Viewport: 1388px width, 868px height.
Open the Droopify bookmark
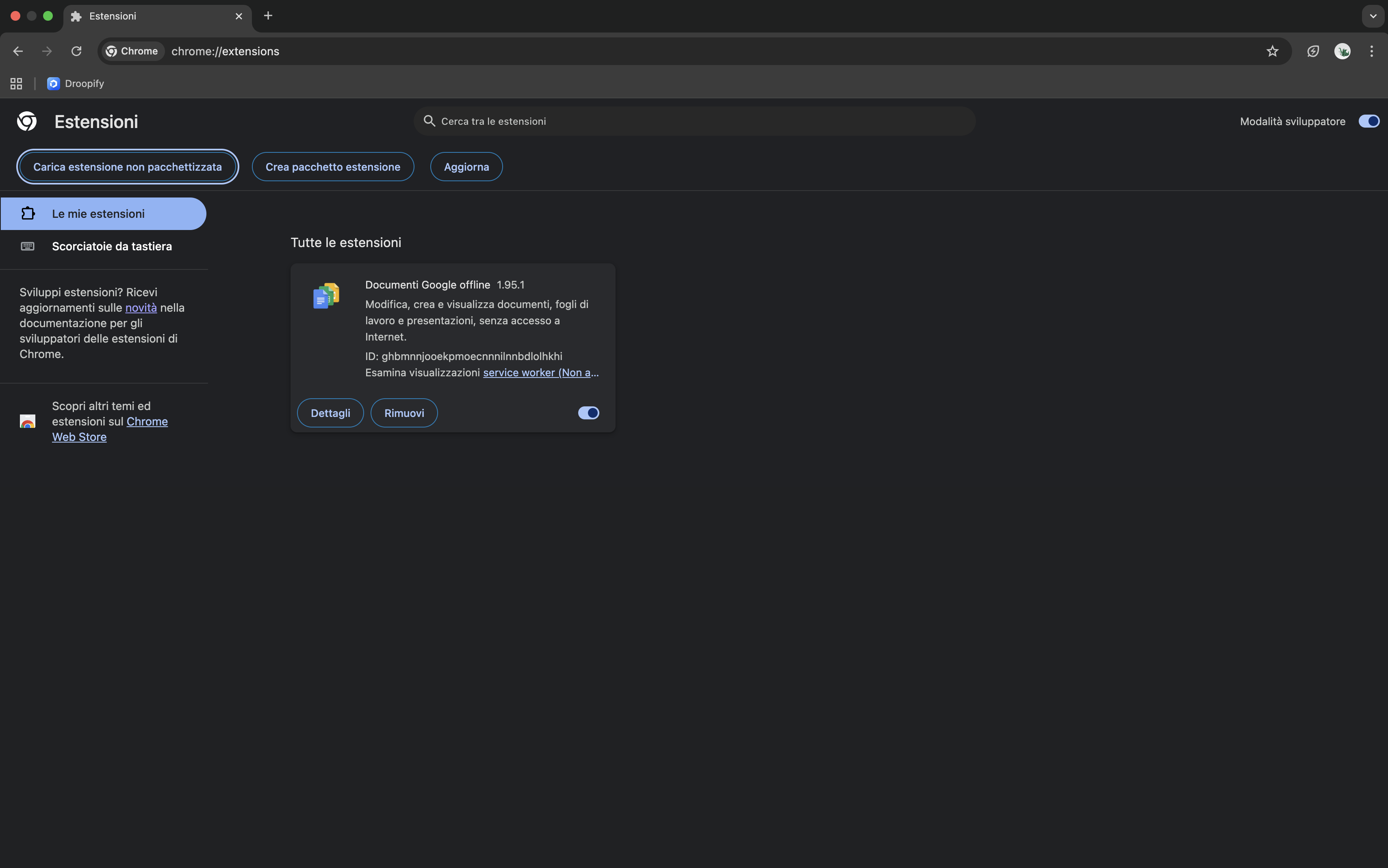click(x=76, y=83)
